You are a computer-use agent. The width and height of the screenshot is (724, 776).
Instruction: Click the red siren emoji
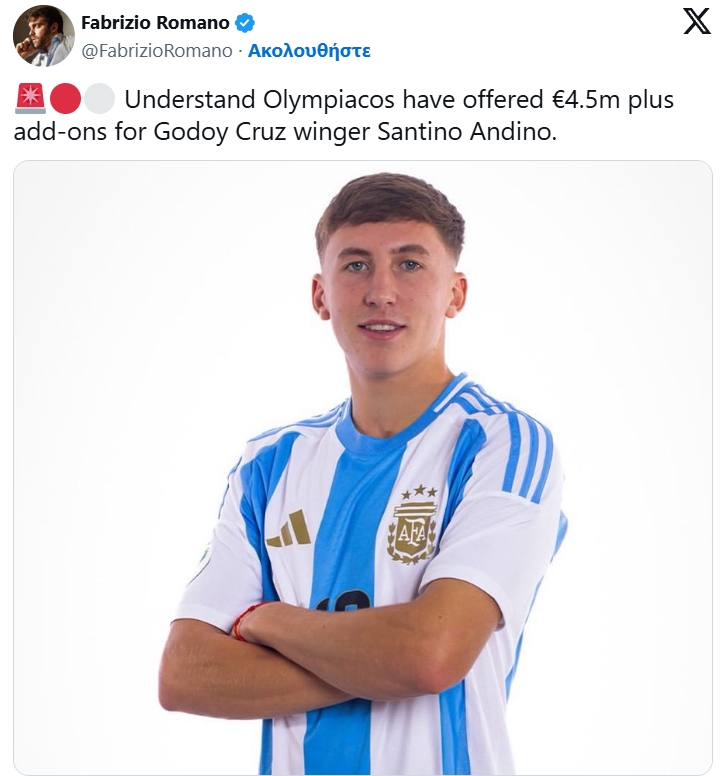tap(30, 99)
